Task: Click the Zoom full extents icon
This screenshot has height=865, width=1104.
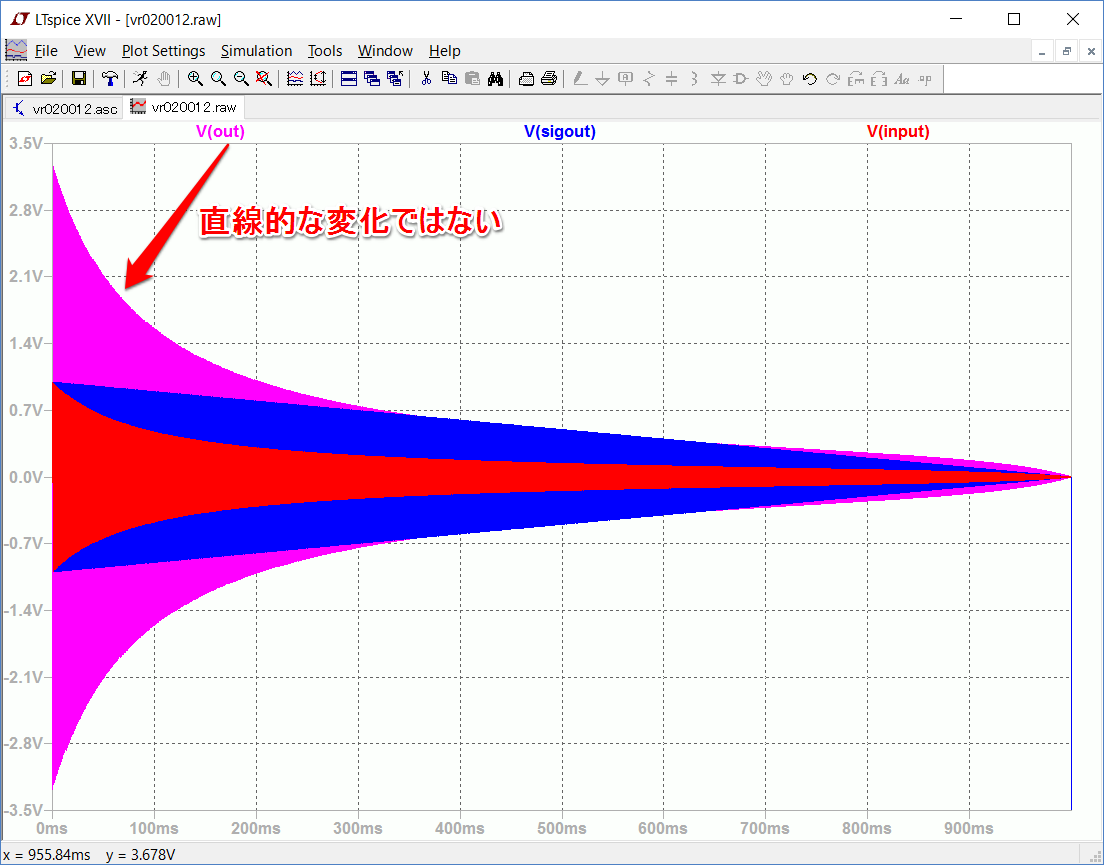Action: click(x=263, y=78)
